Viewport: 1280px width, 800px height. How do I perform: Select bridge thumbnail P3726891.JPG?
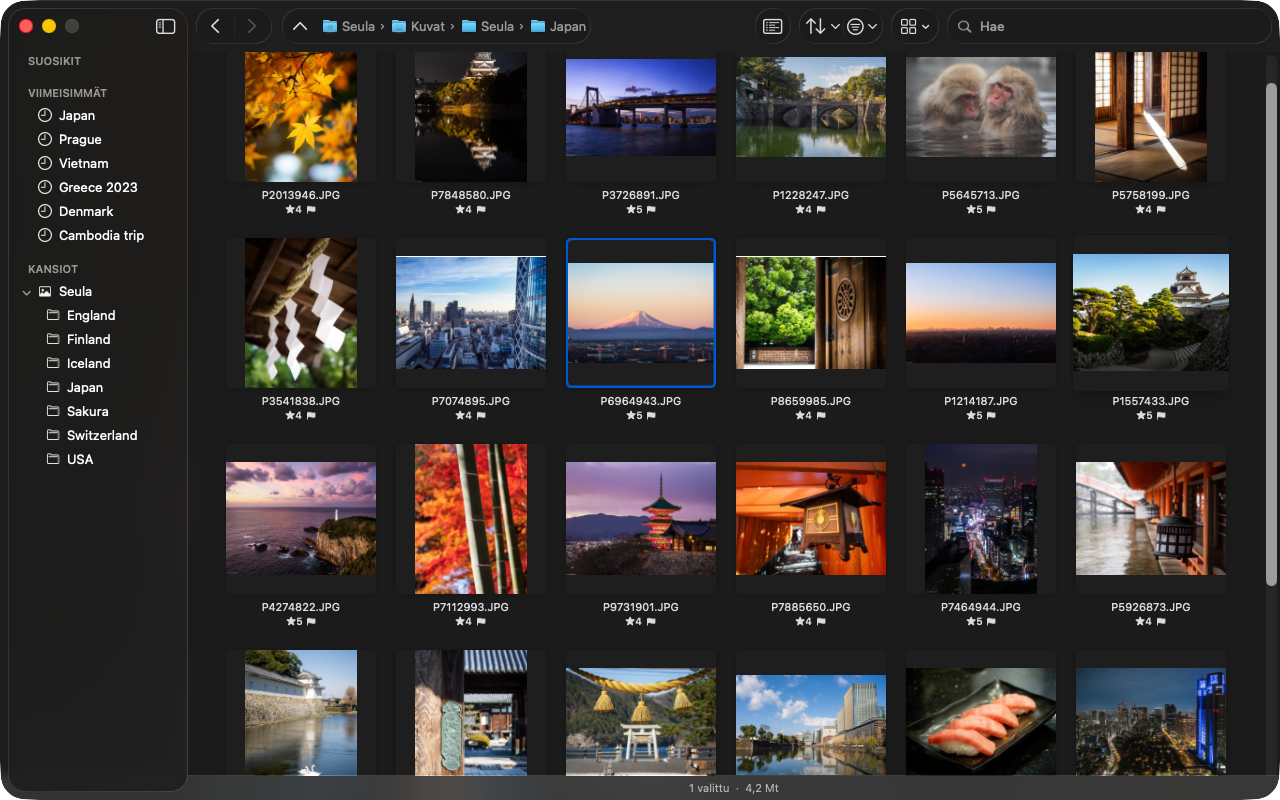[x=641, y=107]
